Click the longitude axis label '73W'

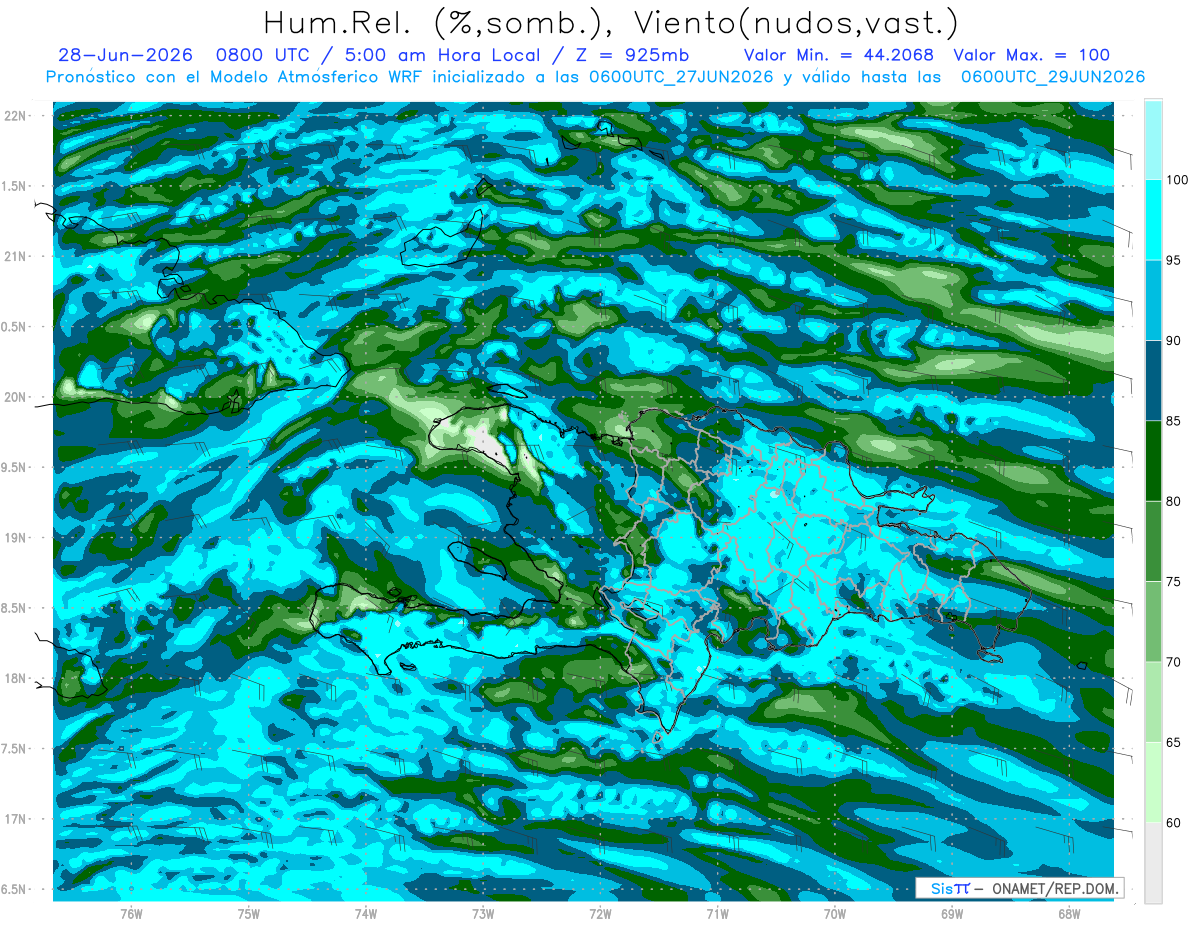[483, 914]
